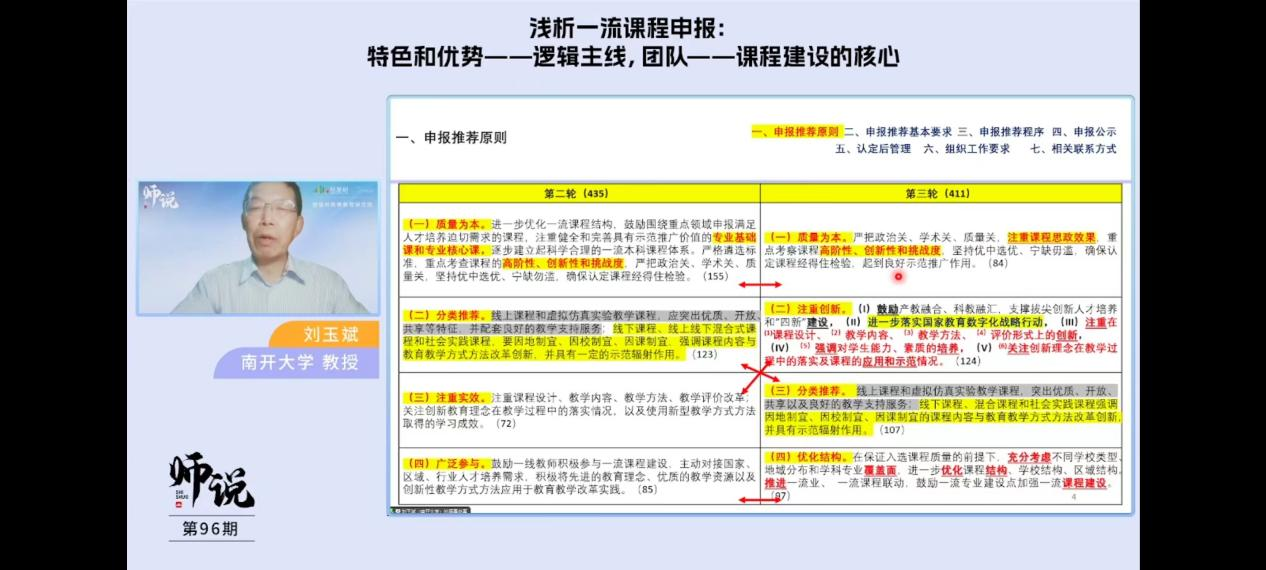
Task: Select the highlighted 一、申报推荐原则 tab
Action: (795, 132)
